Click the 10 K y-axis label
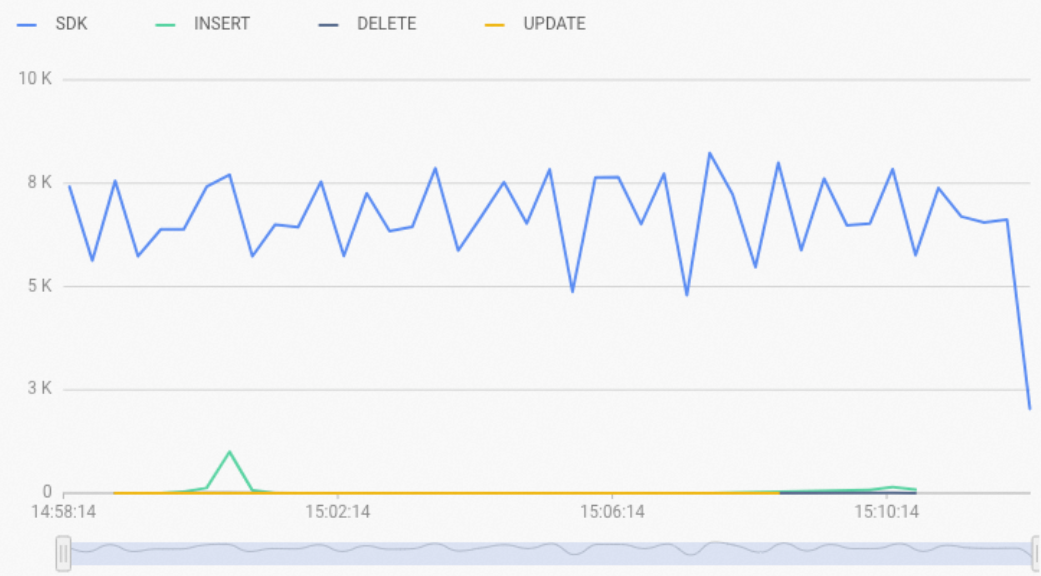 tap(35, 79)
